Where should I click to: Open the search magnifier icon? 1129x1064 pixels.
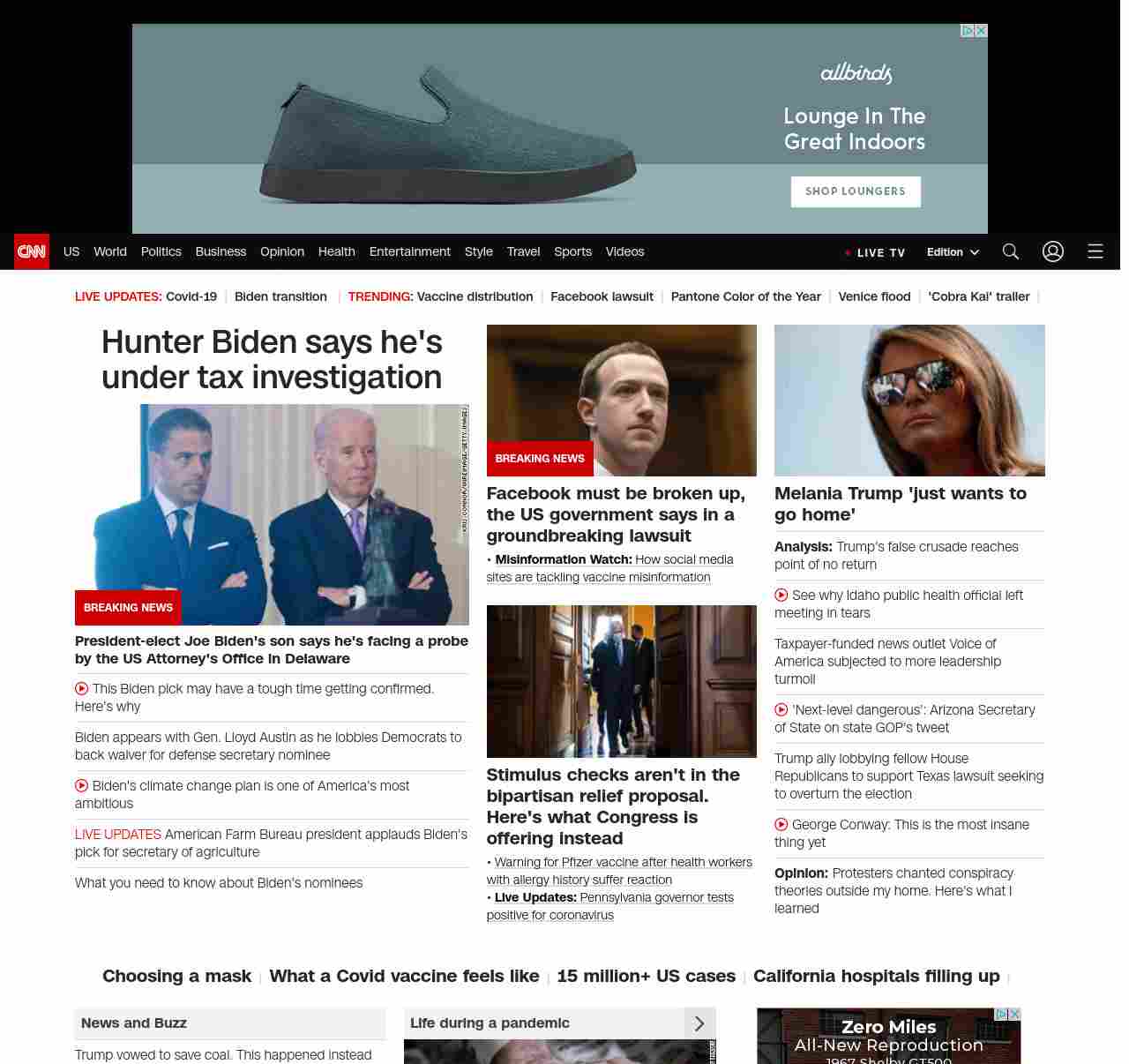(1011, 251)
